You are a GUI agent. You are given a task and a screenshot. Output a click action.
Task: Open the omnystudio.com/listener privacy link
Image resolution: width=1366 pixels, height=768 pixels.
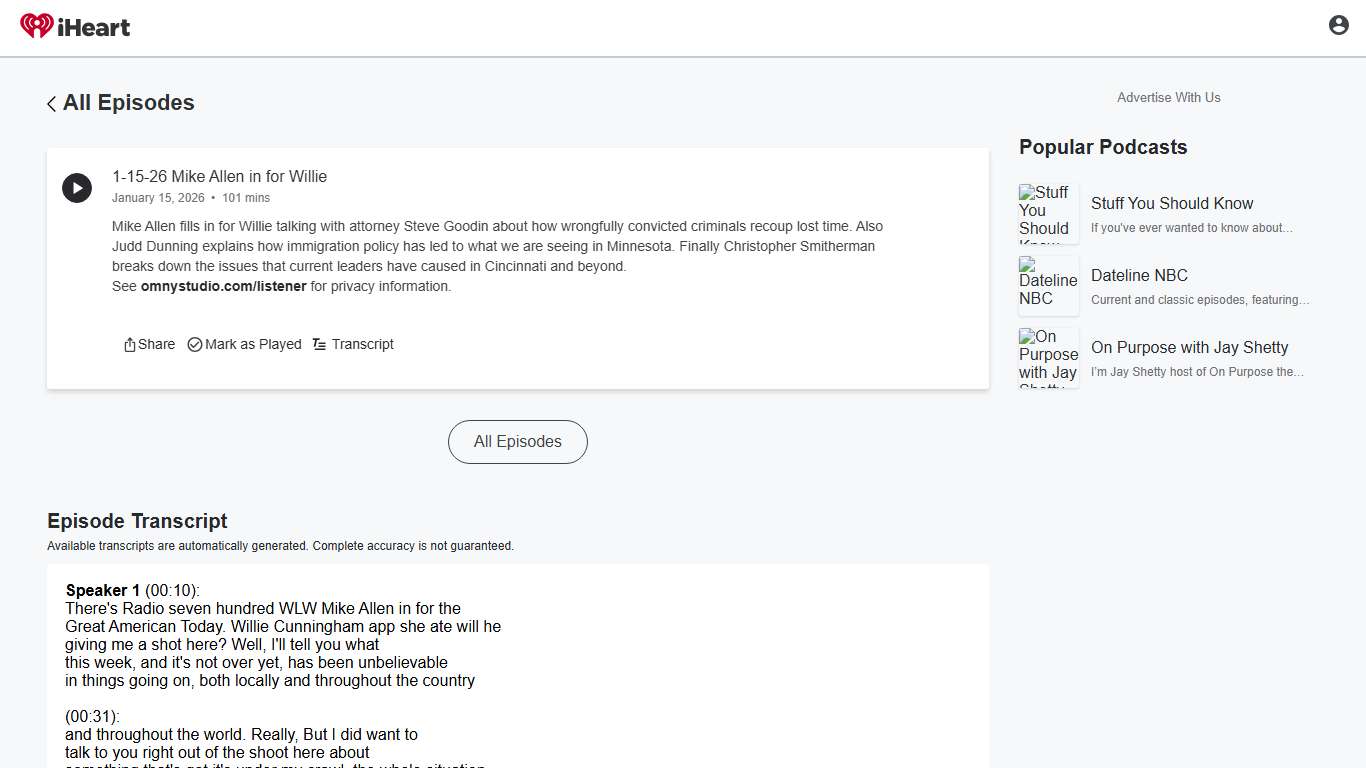pyautogui.click(x=223, y=286)
